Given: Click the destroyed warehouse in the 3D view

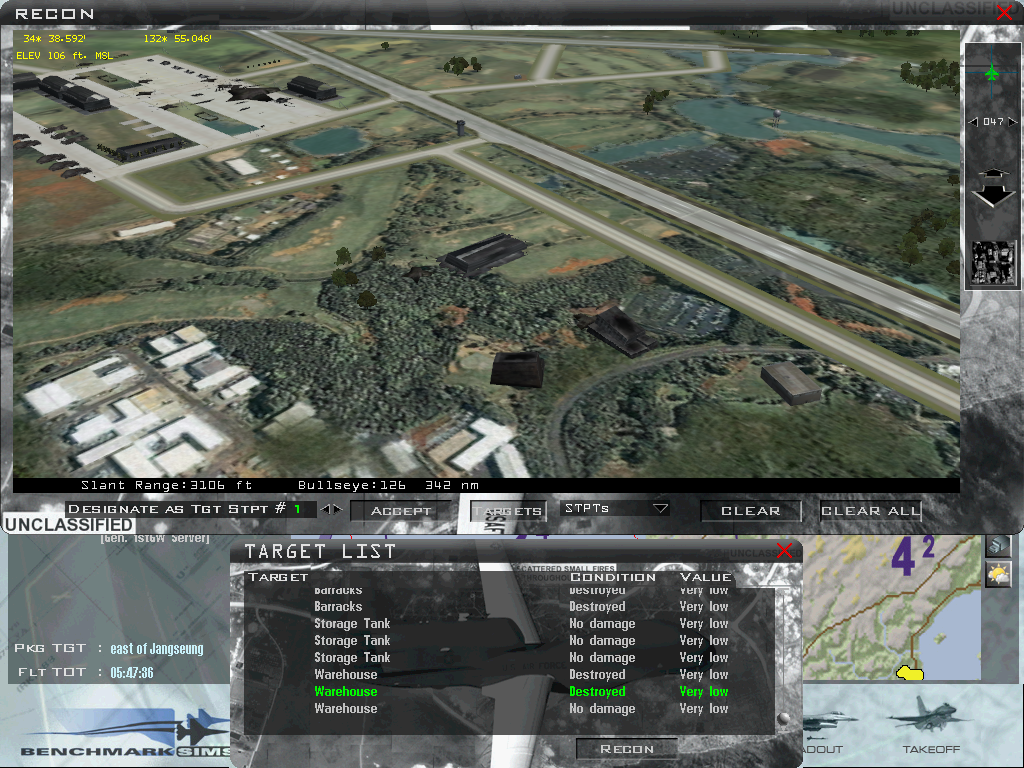Looking at the screenshot, I should [619, 330].
